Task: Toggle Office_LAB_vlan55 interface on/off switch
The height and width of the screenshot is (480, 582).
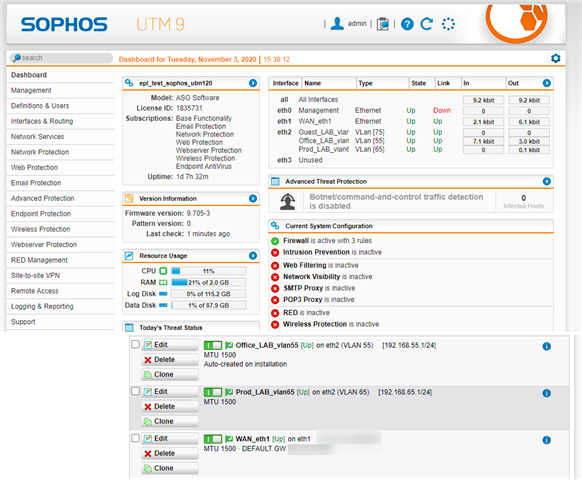Action: (213, 345)
